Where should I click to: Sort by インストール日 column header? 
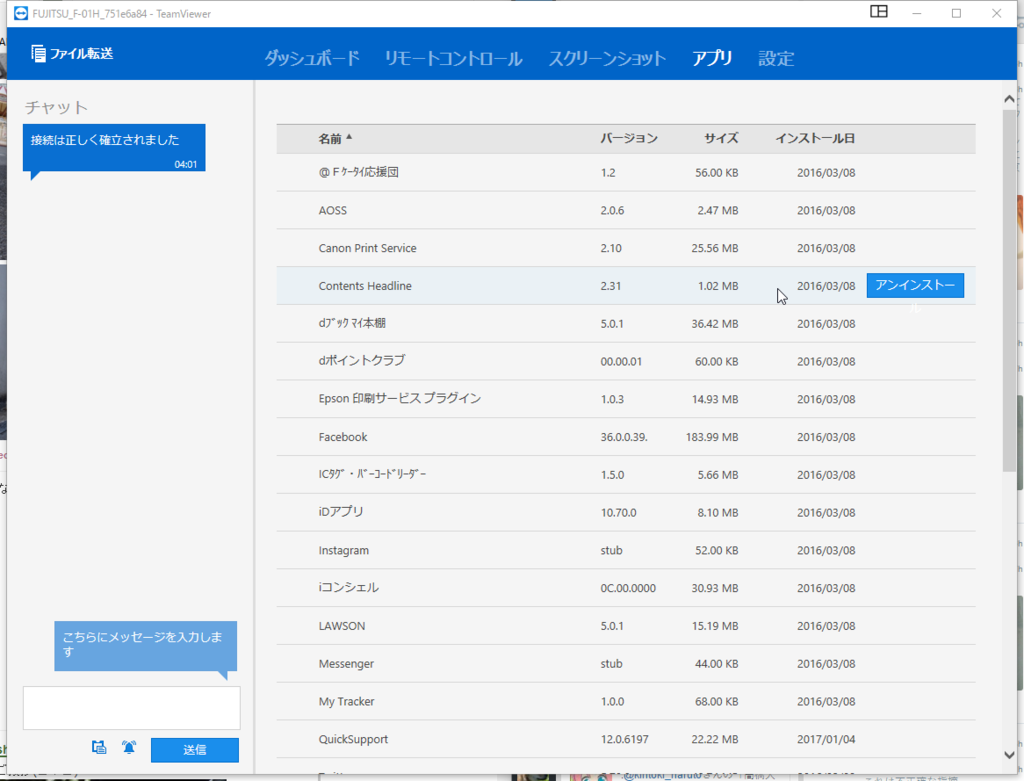tap(815, 138)
